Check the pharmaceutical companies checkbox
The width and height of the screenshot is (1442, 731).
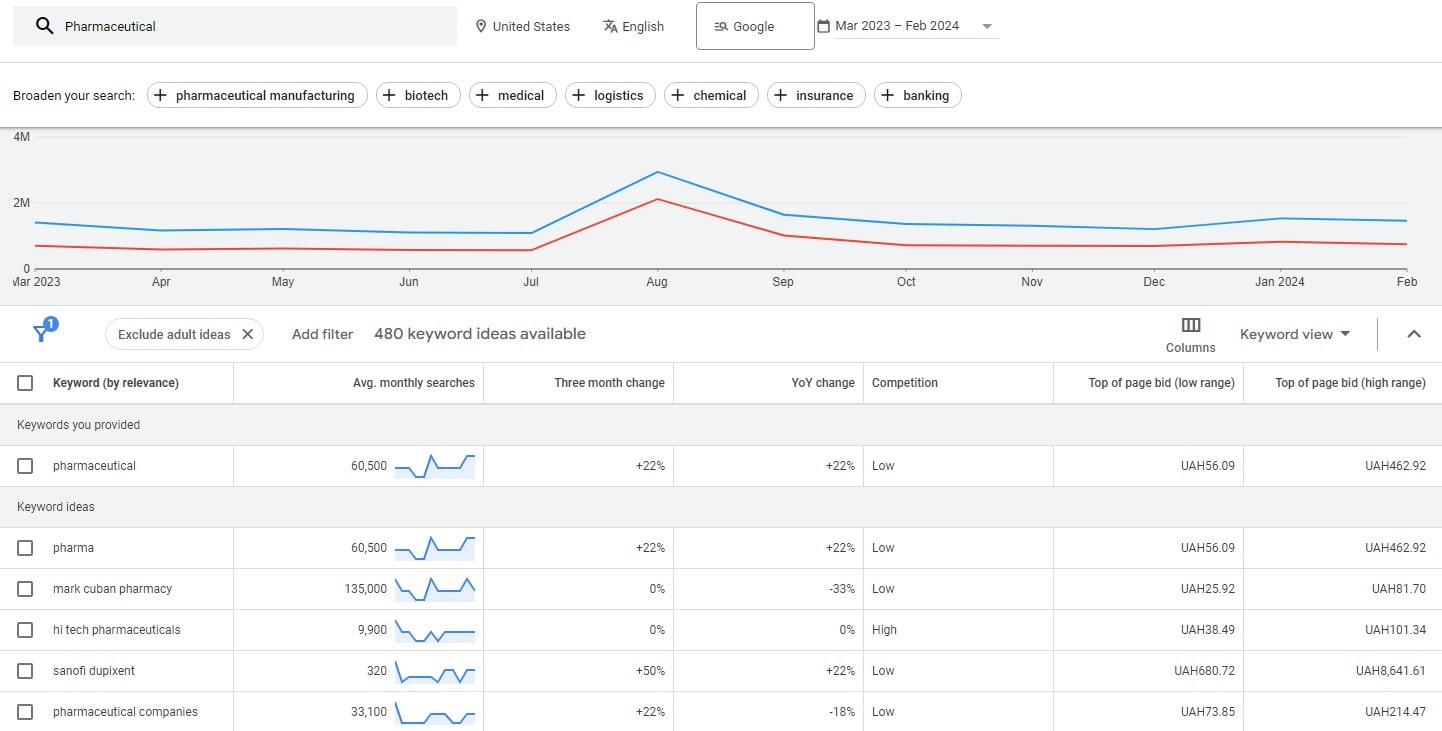[x=25, y=712]
